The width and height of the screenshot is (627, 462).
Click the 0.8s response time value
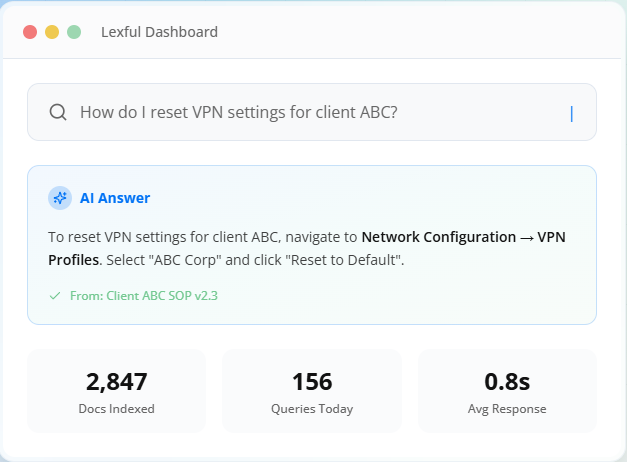507,381
